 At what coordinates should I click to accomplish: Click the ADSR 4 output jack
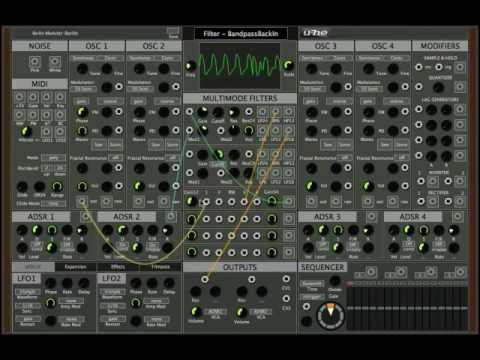(458, 217)
